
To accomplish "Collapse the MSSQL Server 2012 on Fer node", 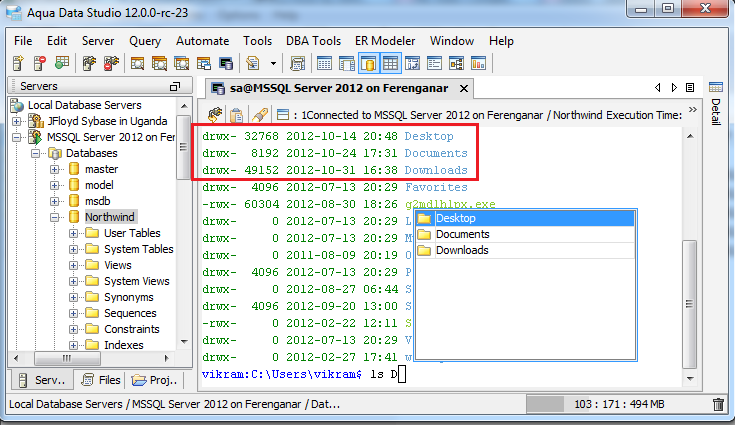I will [x=16, y=137].
